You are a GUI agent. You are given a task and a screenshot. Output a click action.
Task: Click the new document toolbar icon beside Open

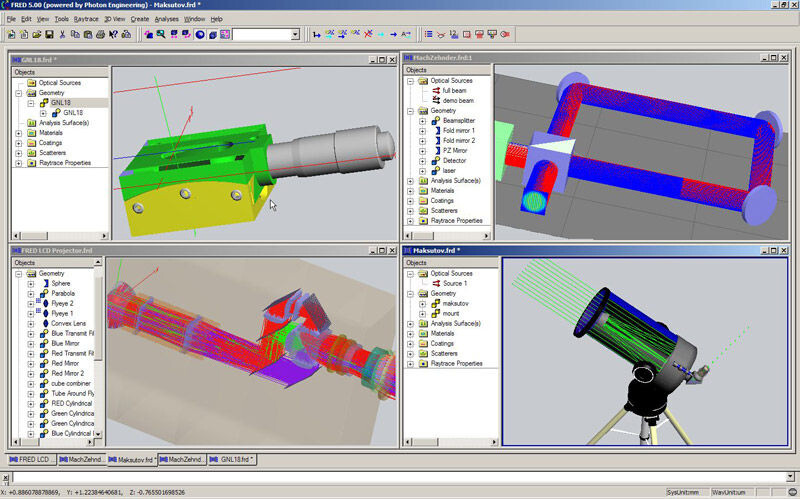point(23,34)
